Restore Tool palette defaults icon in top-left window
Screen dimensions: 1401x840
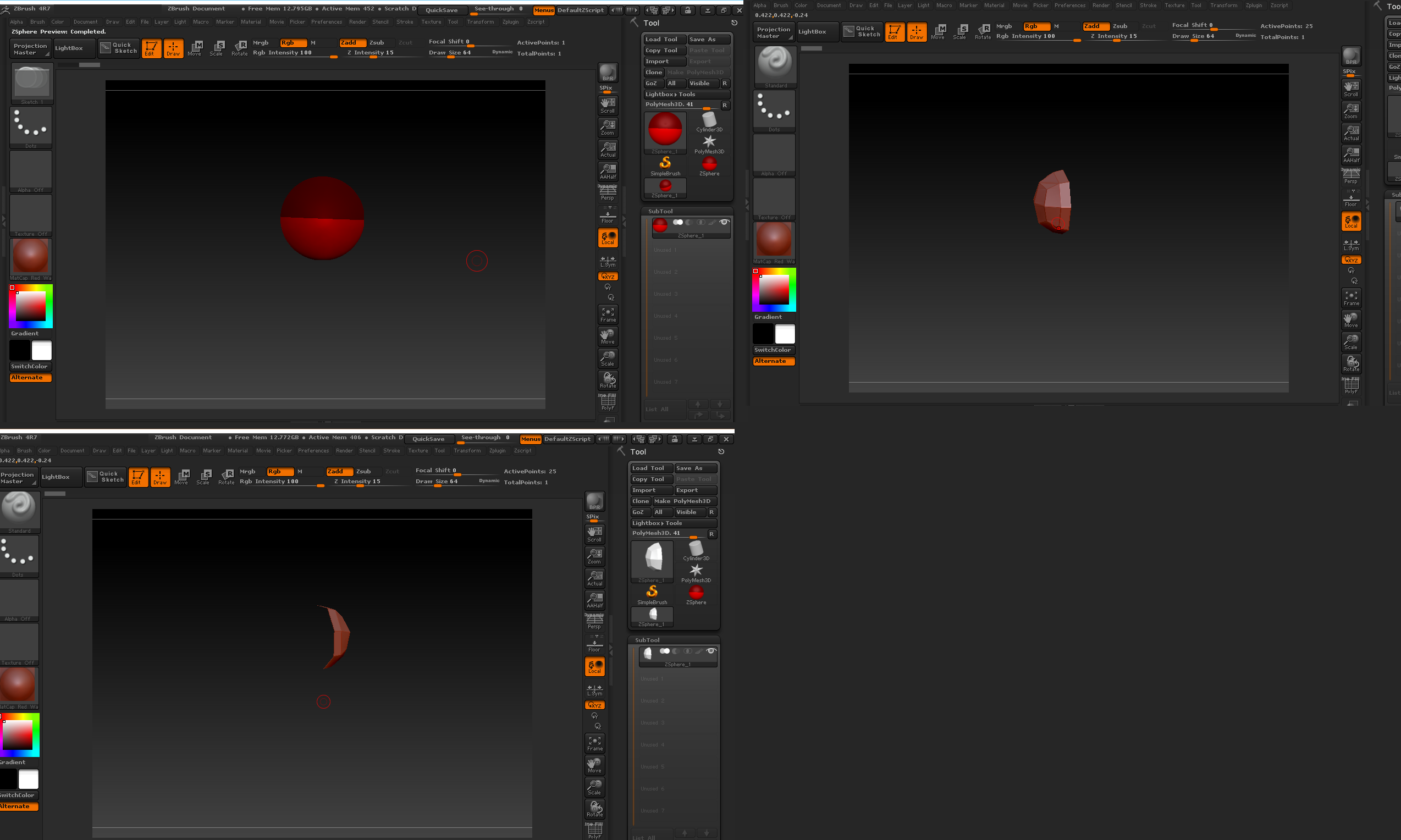[734, 23]
